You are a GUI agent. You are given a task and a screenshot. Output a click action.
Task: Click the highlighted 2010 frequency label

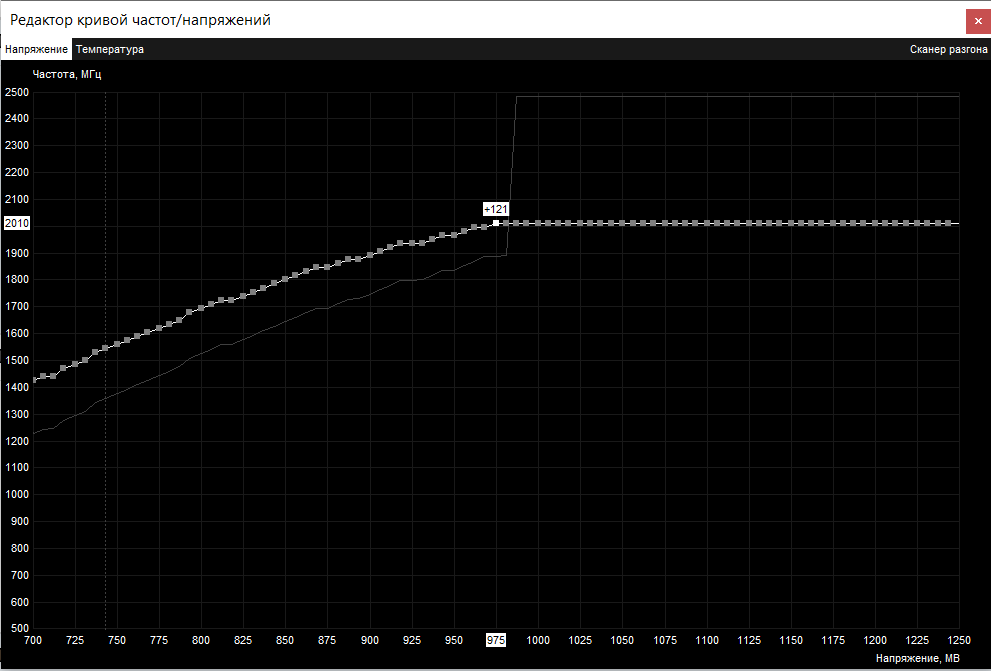pos(16,223)
